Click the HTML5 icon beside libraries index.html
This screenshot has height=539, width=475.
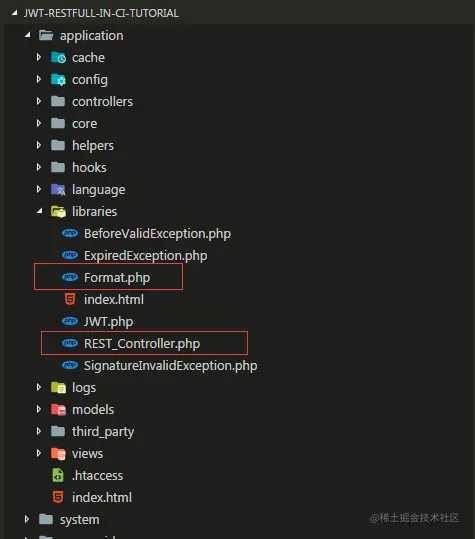pyautogui.click(x=70, y=299)
